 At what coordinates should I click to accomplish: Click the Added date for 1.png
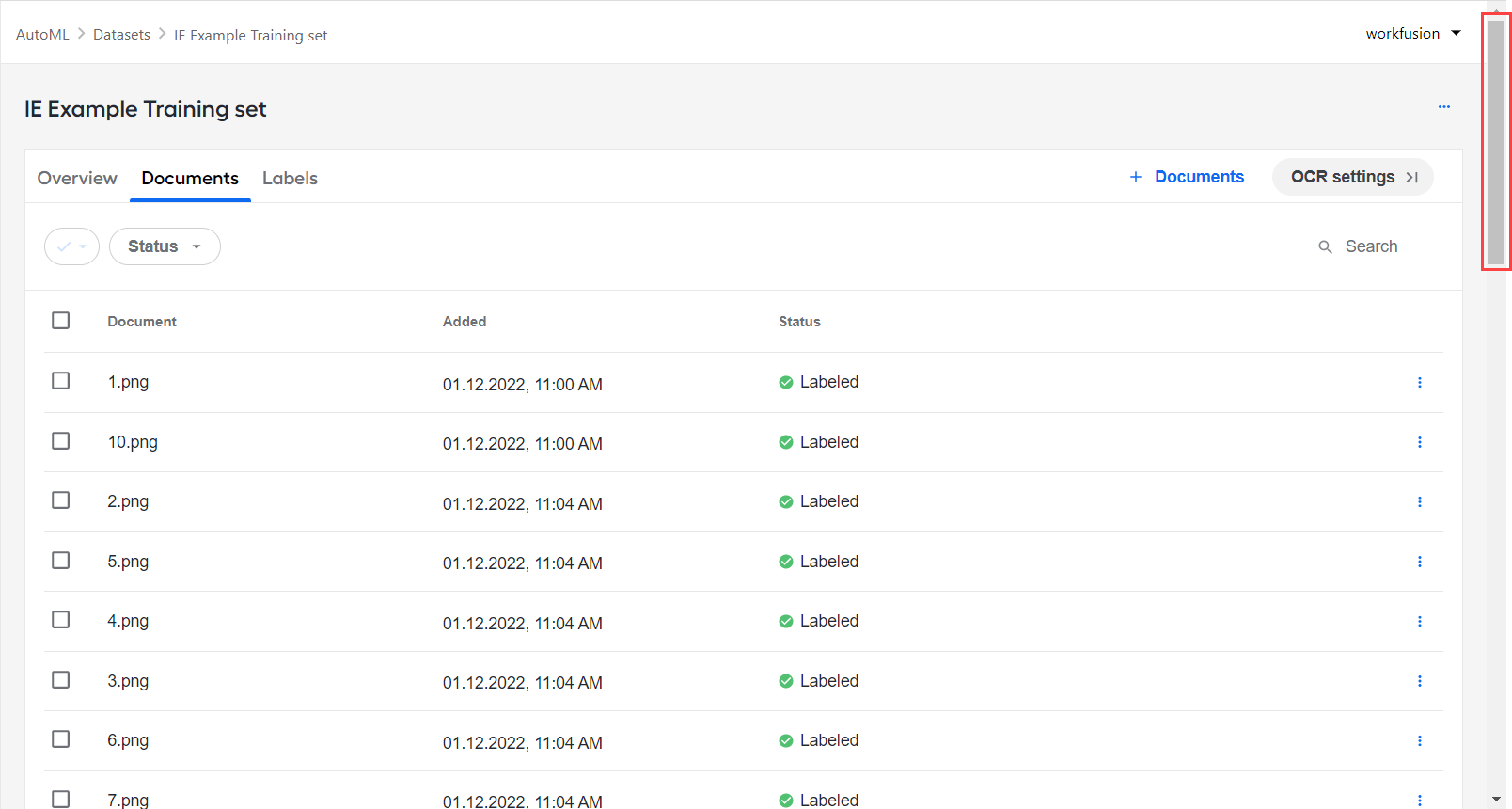click(523, 385)
